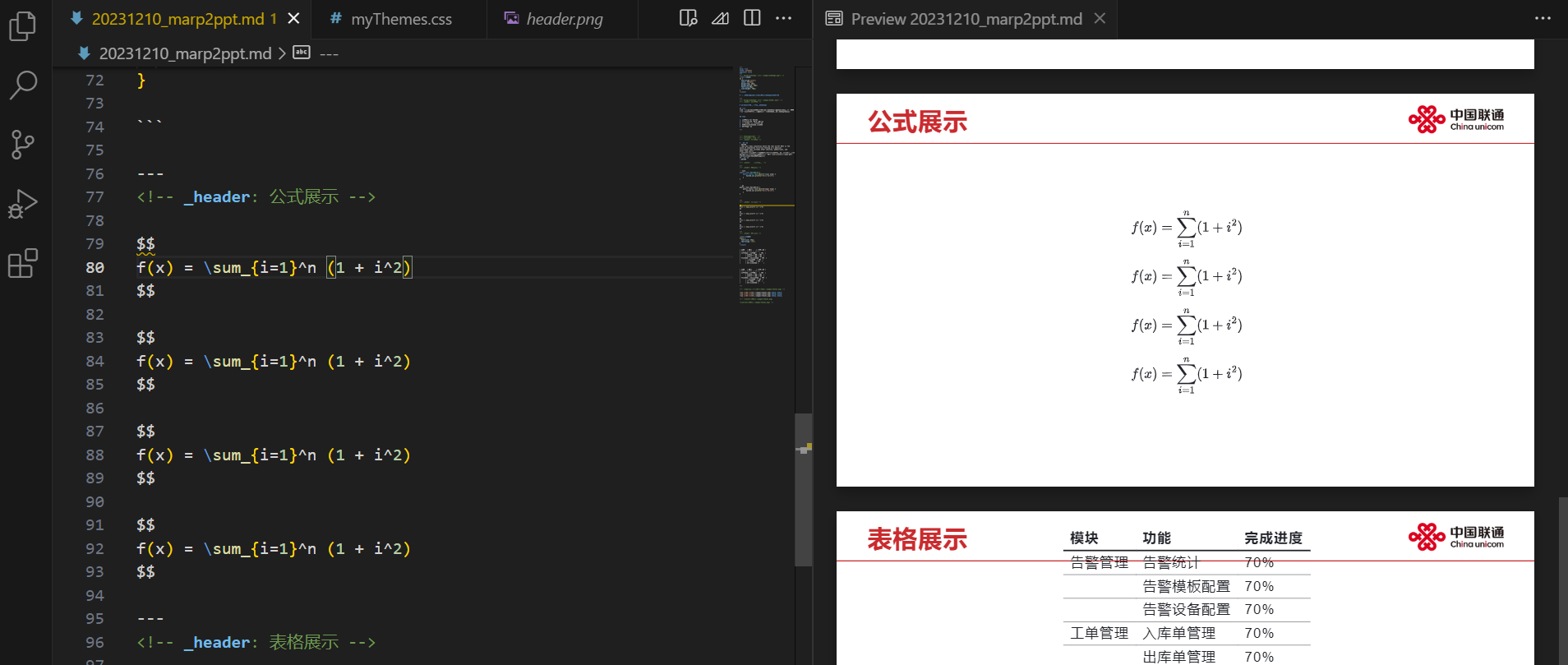Viewport: 1568px width, 665px height.
Task: Click the _header: 表格展示 comment on line 96
Action: (x=256, y=643)
